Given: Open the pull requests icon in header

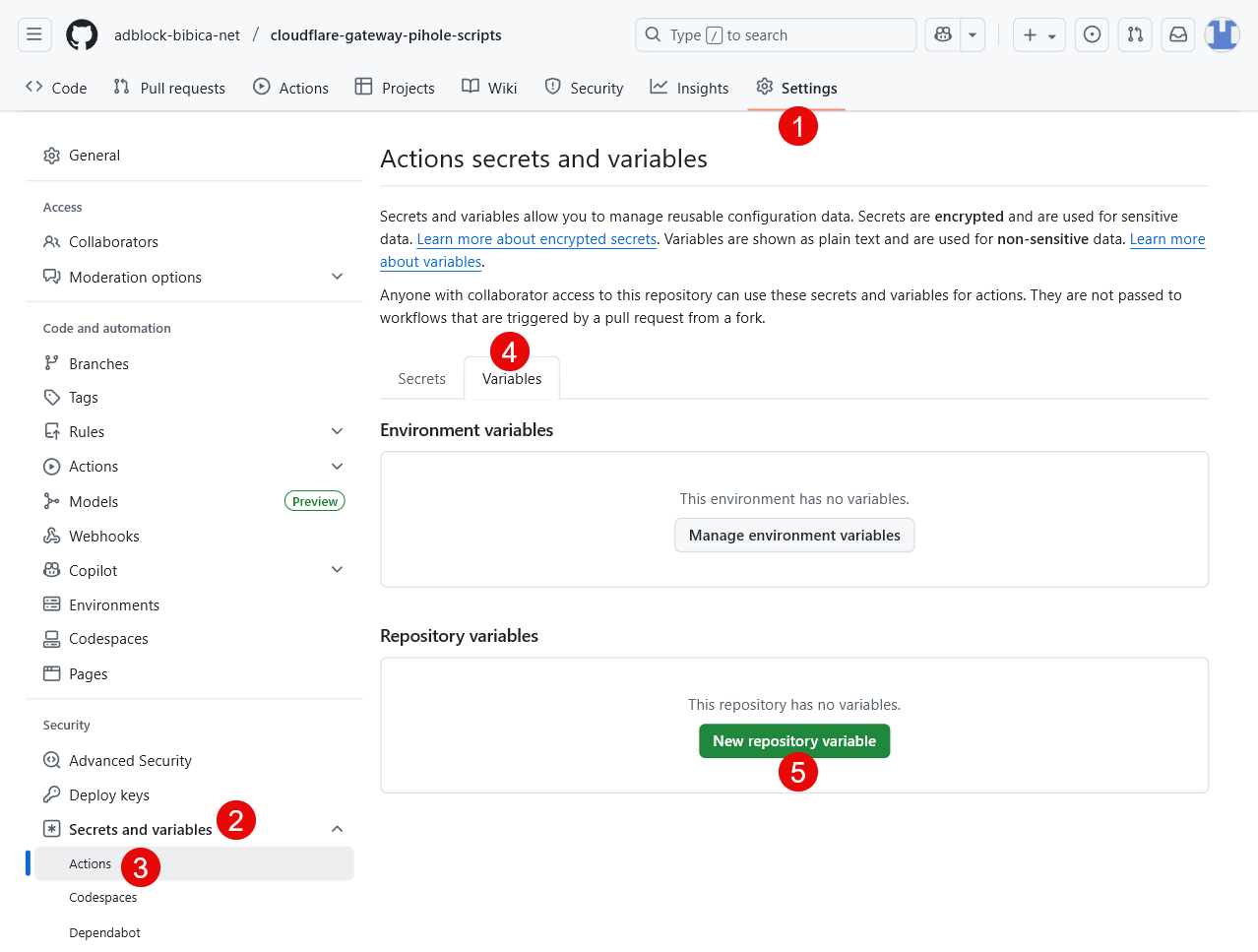Looking at the screenshot, I should click(1135, 34).
